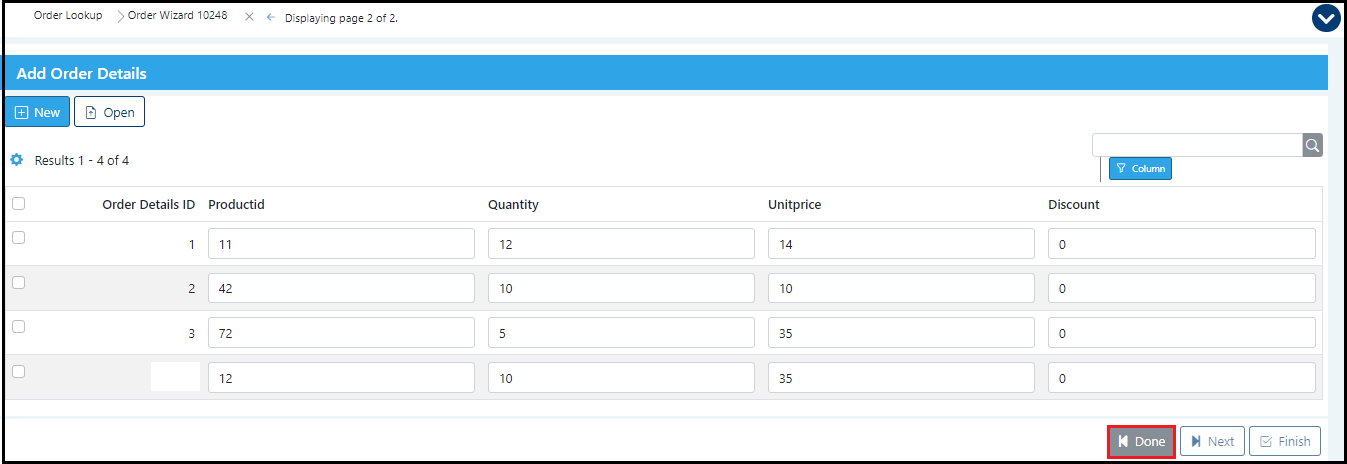Click the blue back arrow icon

point(270,18)
